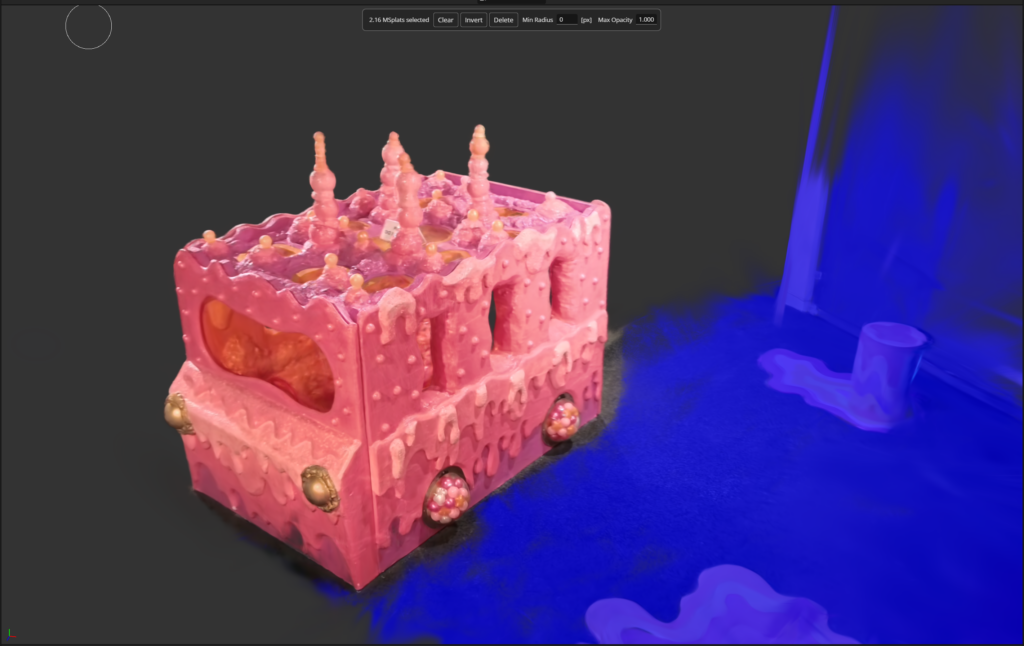Click the rear candy-bead wheel
The image size is (1024, 646).
point(562,419)
